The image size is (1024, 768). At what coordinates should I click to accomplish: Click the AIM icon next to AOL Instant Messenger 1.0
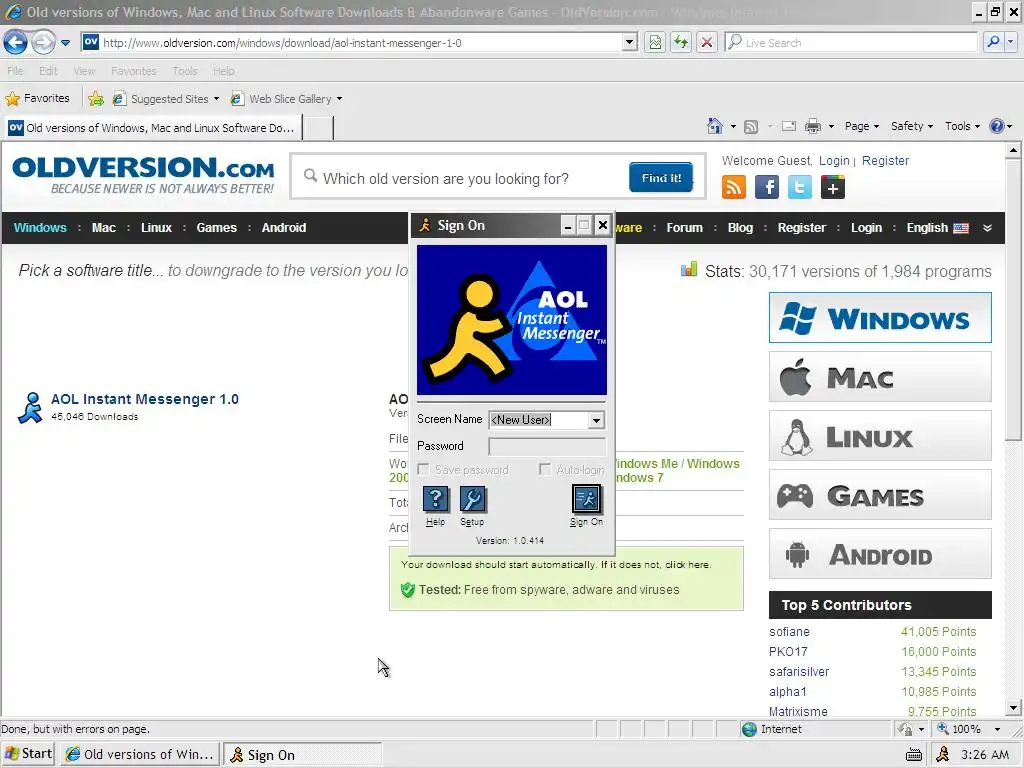click(30, 408)
